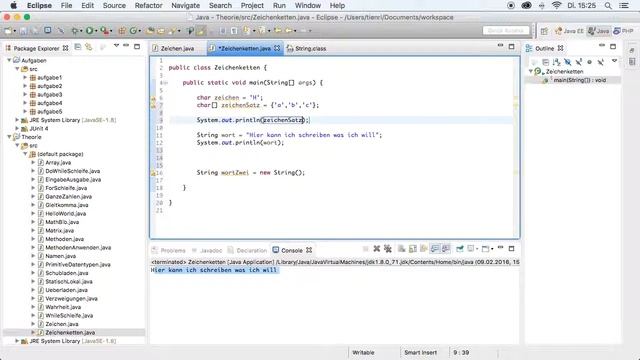The width and height of the screenshot is (640, 360).
Task: Click the New Java Package toolbar icon
Action: click(x=122, y=31)
